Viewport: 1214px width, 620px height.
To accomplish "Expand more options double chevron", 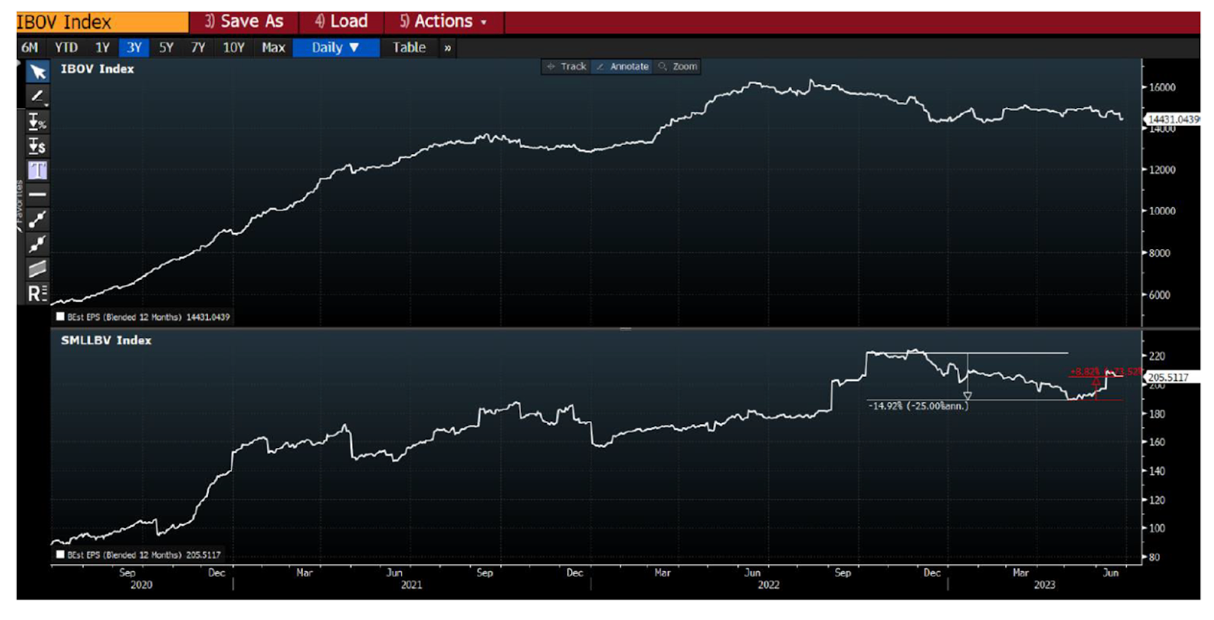I will point(447,47).
